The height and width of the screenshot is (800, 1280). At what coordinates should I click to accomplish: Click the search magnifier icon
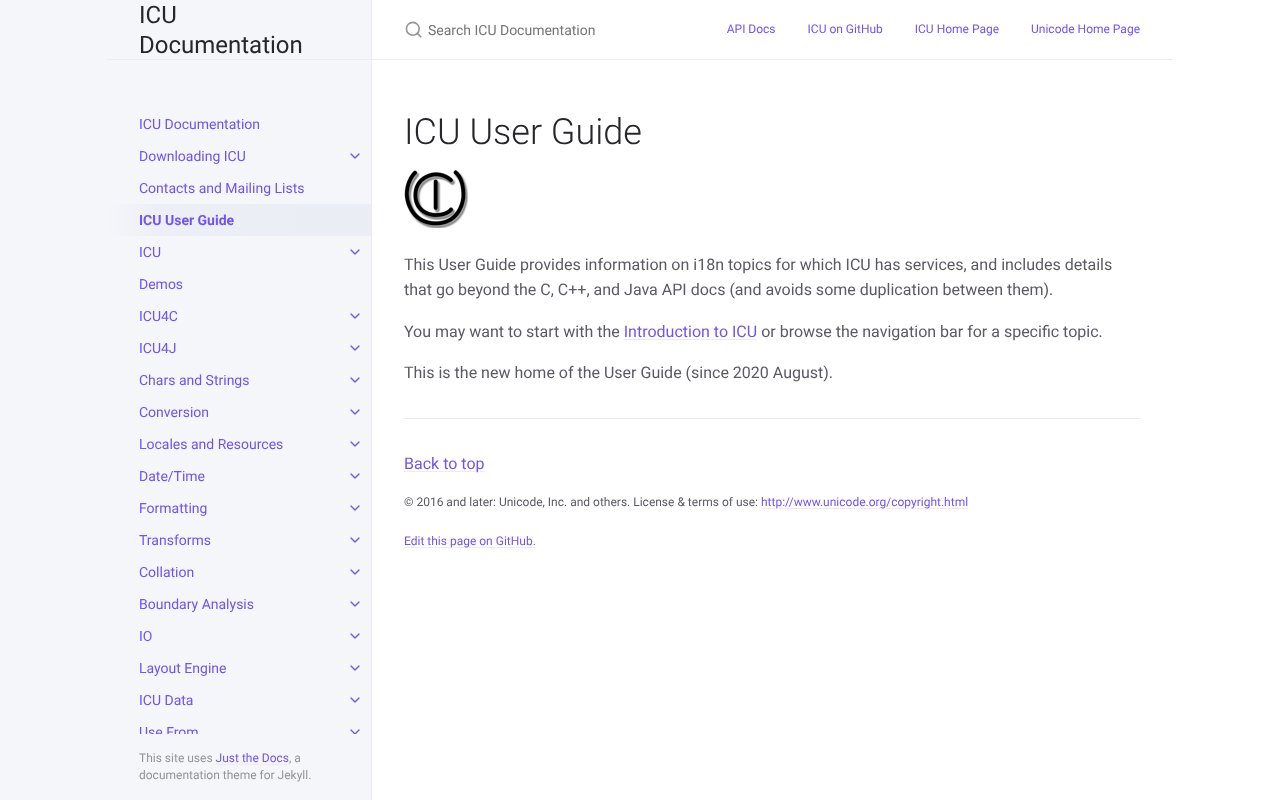coord(413,30)
